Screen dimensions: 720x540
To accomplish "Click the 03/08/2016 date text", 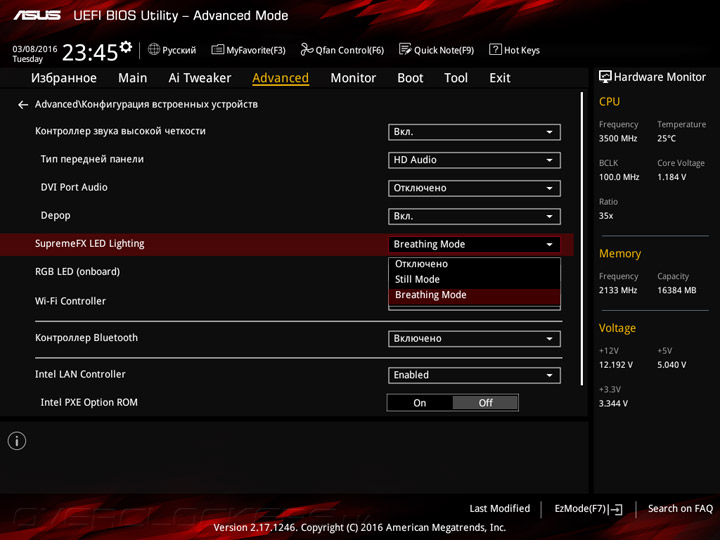I will (35, 49).
